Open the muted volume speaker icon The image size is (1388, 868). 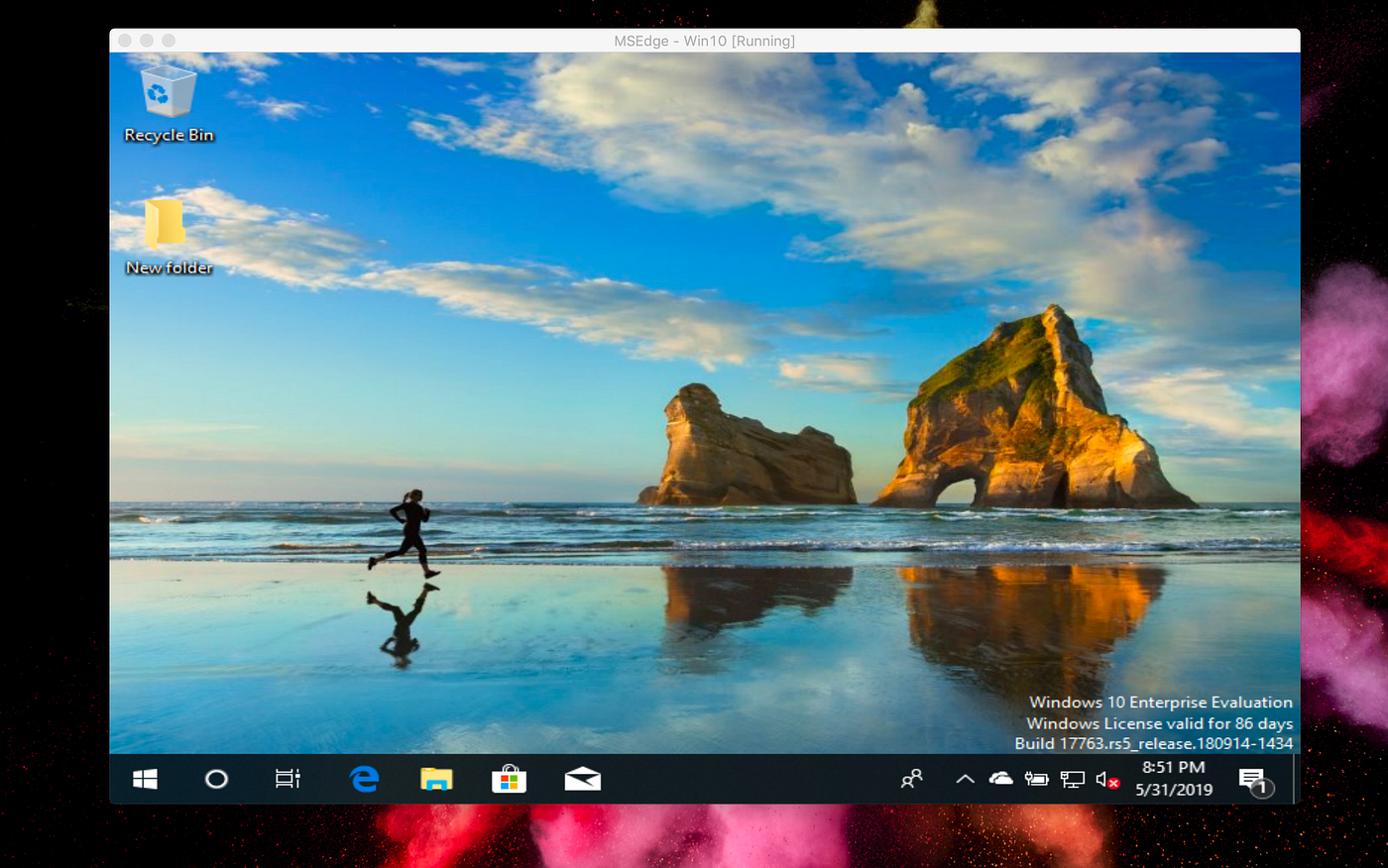1107,780
